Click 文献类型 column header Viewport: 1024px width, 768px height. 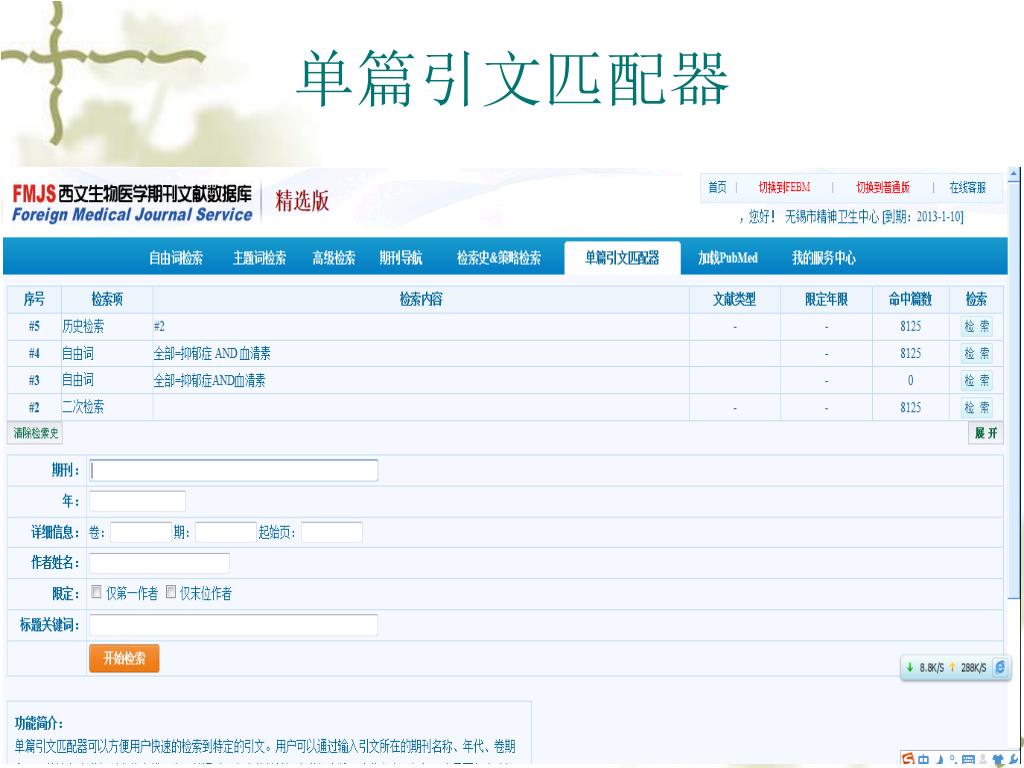[735, 299]
